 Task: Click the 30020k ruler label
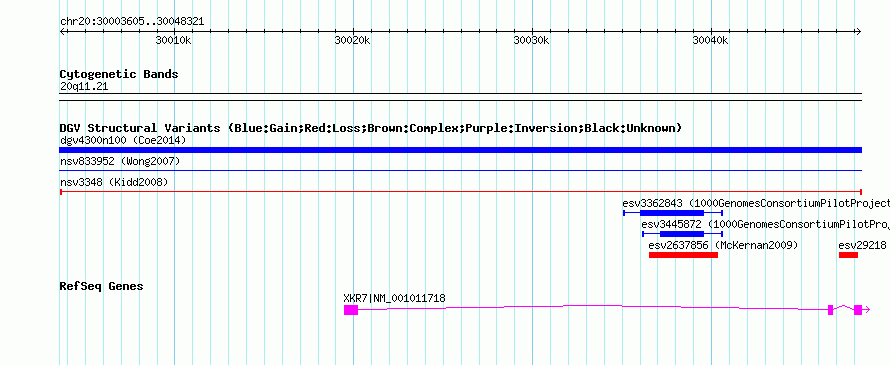(x=352, y=41)
